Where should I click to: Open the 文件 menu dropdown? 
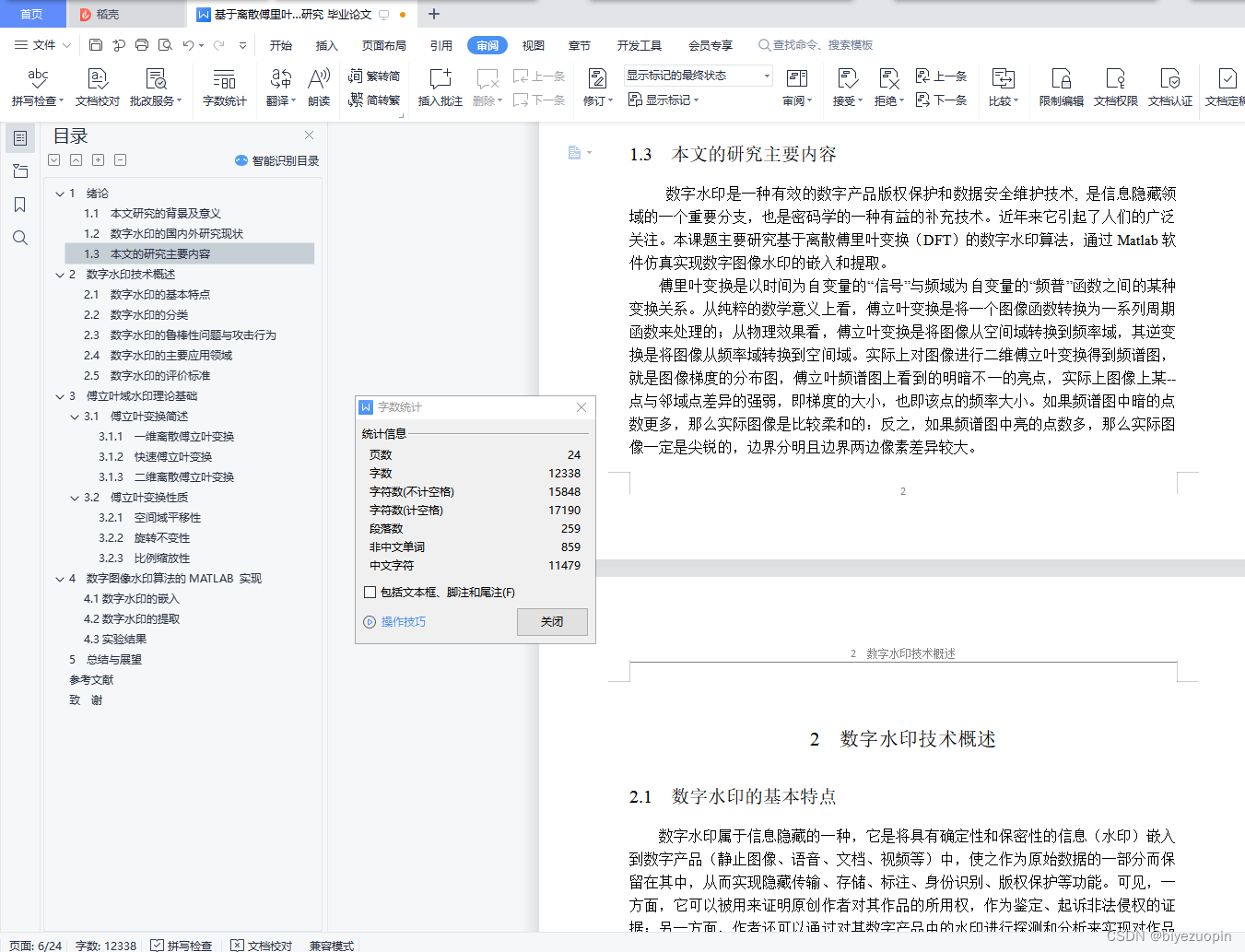(42, 44)
